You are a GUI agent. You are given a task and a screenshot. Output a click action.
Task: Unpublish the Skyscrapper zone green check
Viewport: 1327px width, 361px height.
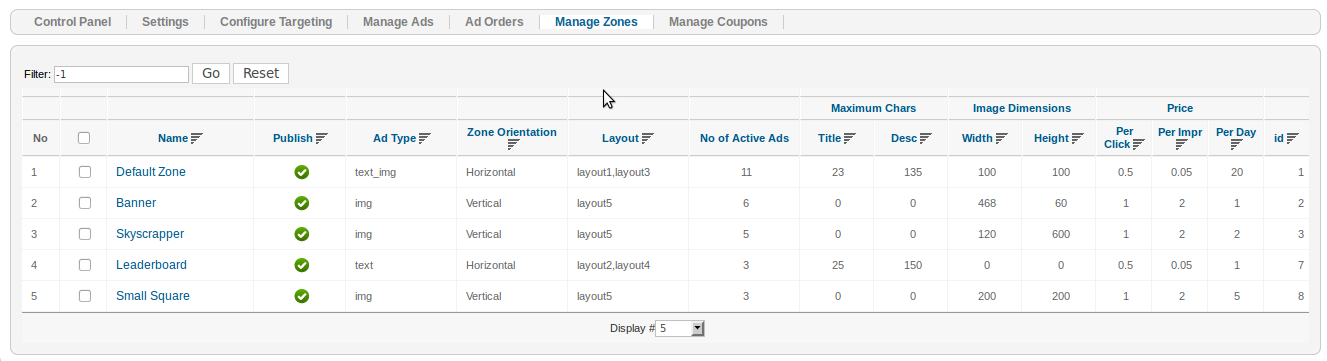pos(301,234)
